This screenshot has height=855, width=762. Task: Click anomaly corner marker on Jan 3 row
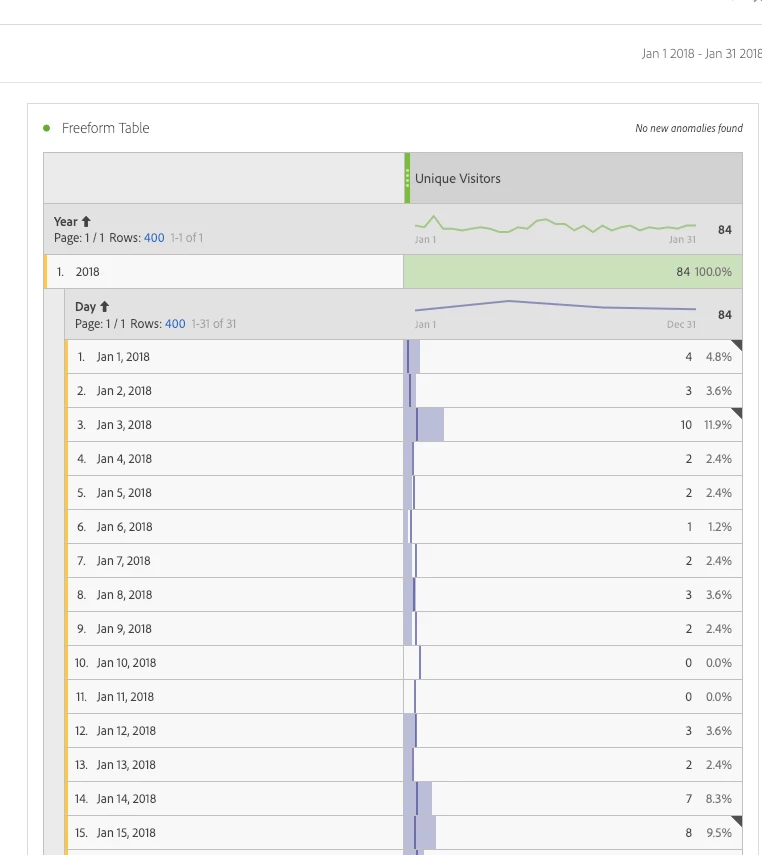point(737,413)
